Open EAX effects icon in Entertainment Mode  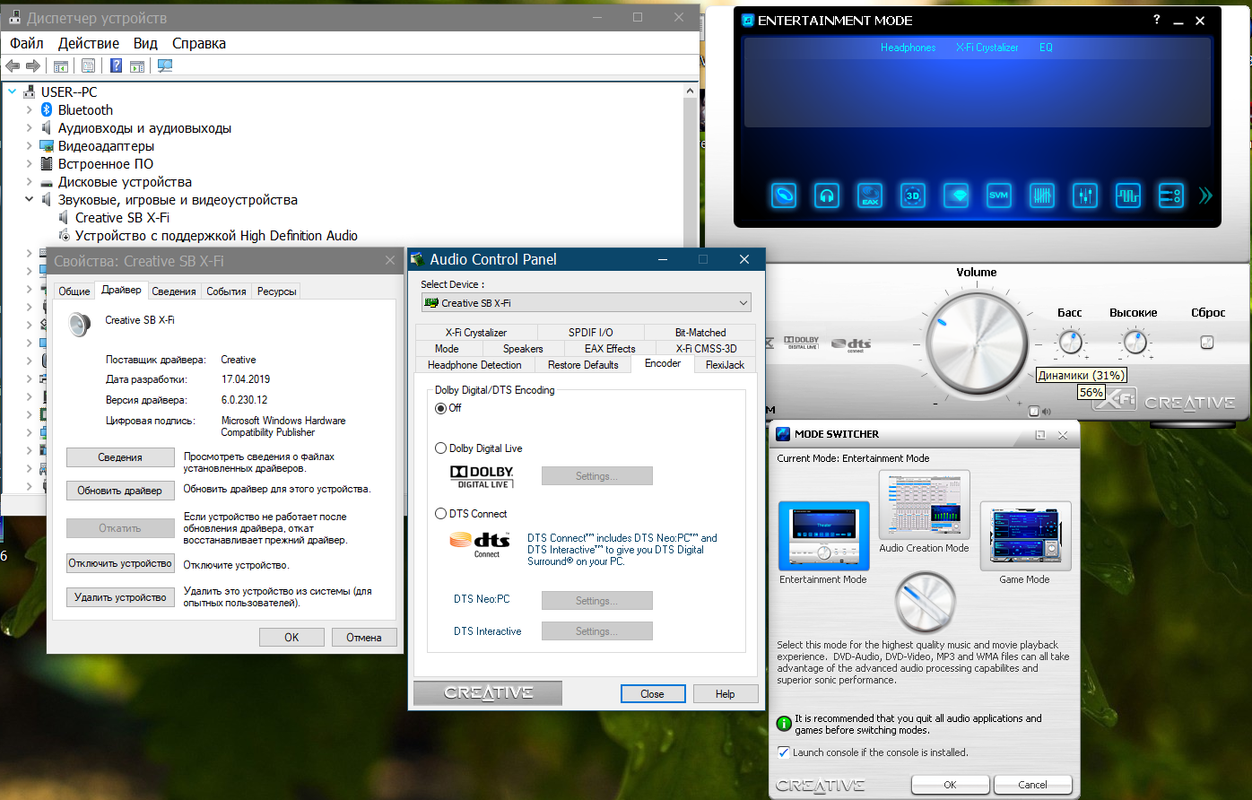coord(870,196)
